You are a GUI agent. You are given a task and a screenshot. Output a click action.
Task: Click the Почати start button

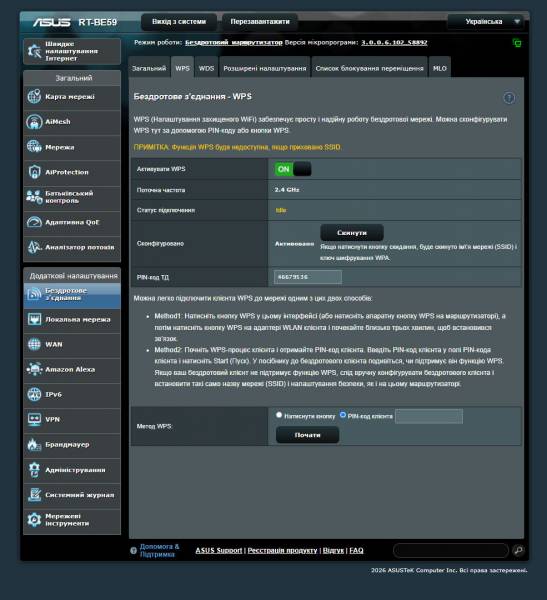(307, 435)
